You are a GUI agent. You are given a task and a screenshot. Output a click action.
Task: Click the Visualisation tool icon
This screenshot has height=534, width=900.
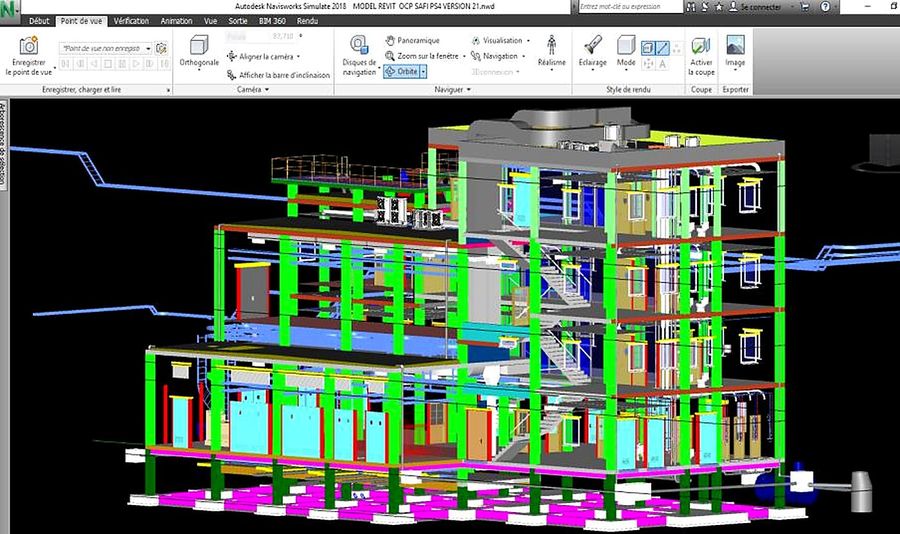[x=475, y=41]
